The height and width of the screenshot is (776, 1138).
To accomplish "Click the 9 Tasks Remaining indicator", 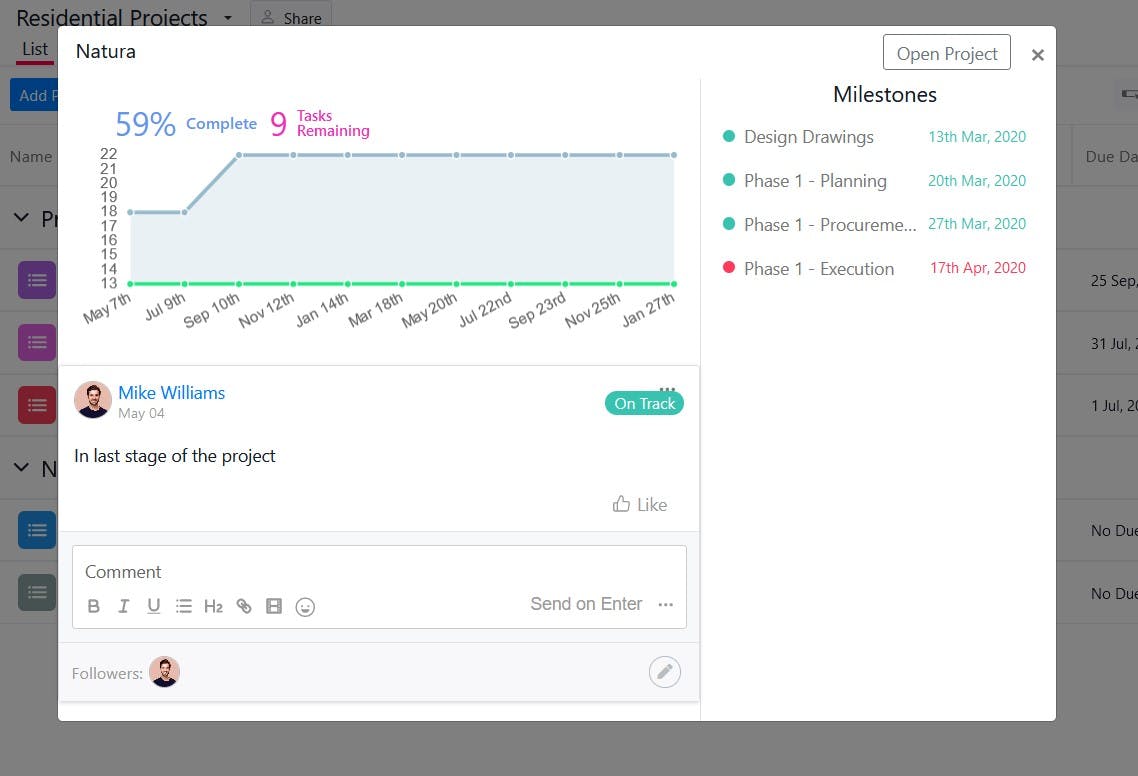I will (319, 123).
